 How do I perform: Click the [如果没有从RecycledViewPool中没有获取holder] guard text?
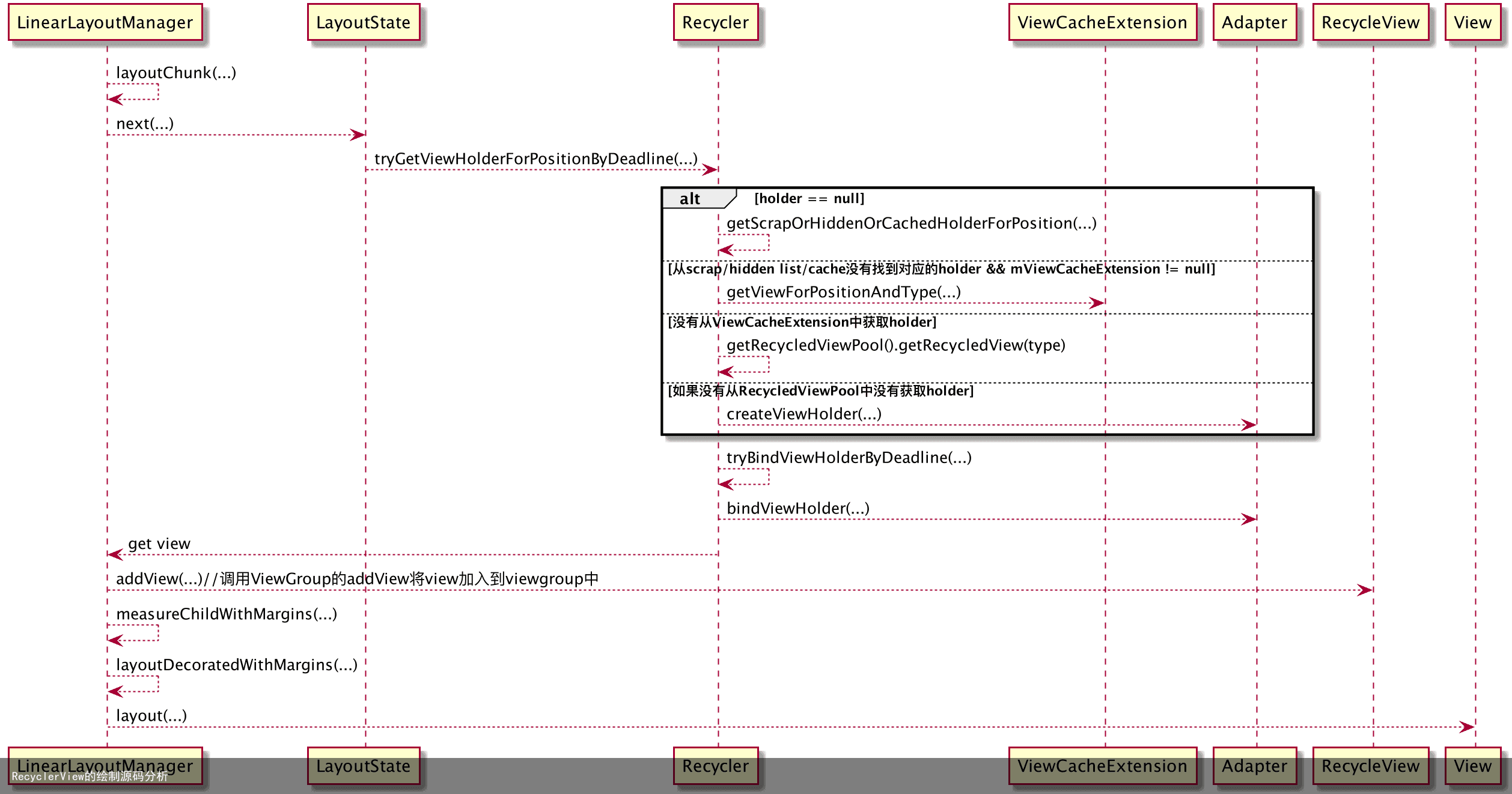(x=821, y=391)
